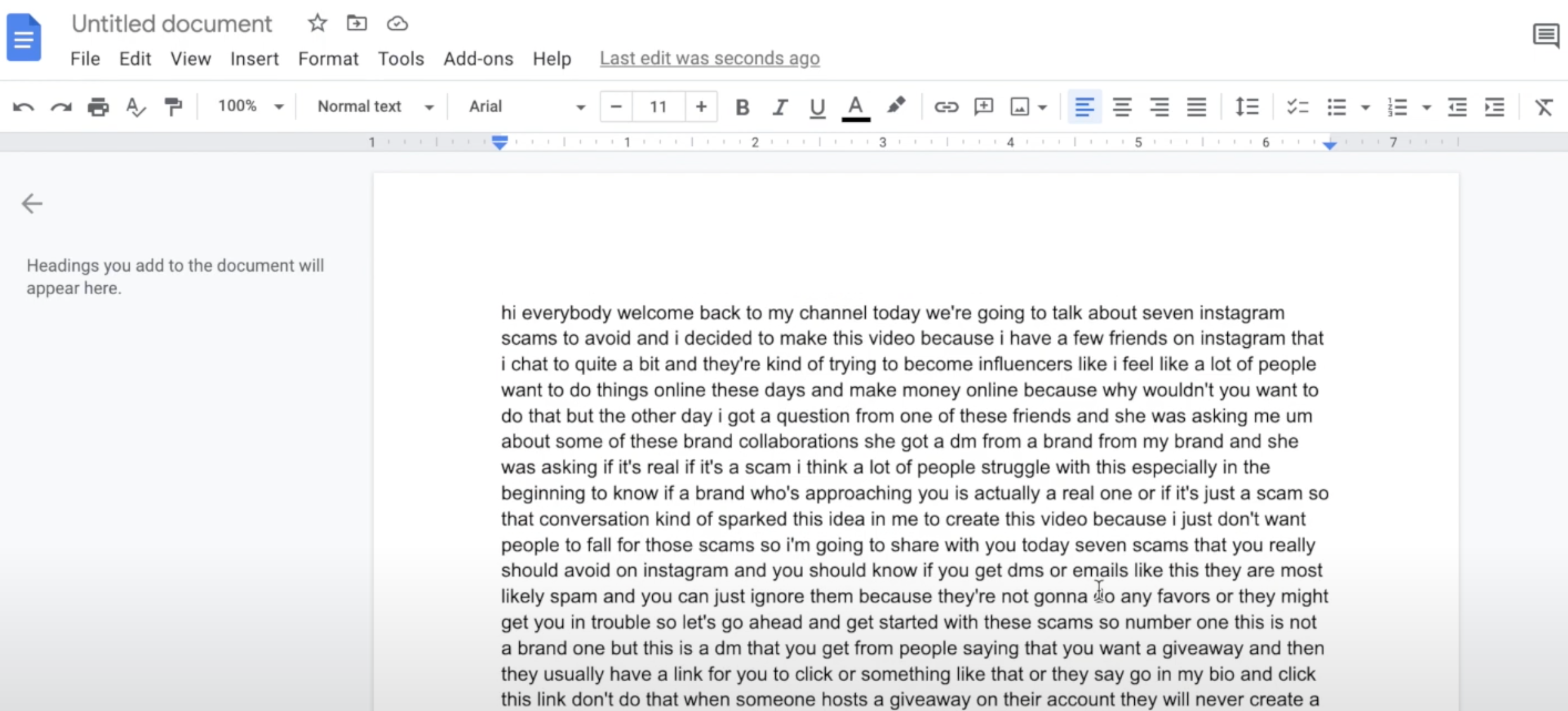The width and height of the screenshot is (1568, 711).
Task: Open the Insert menu
Action: [x=254, y=59]
